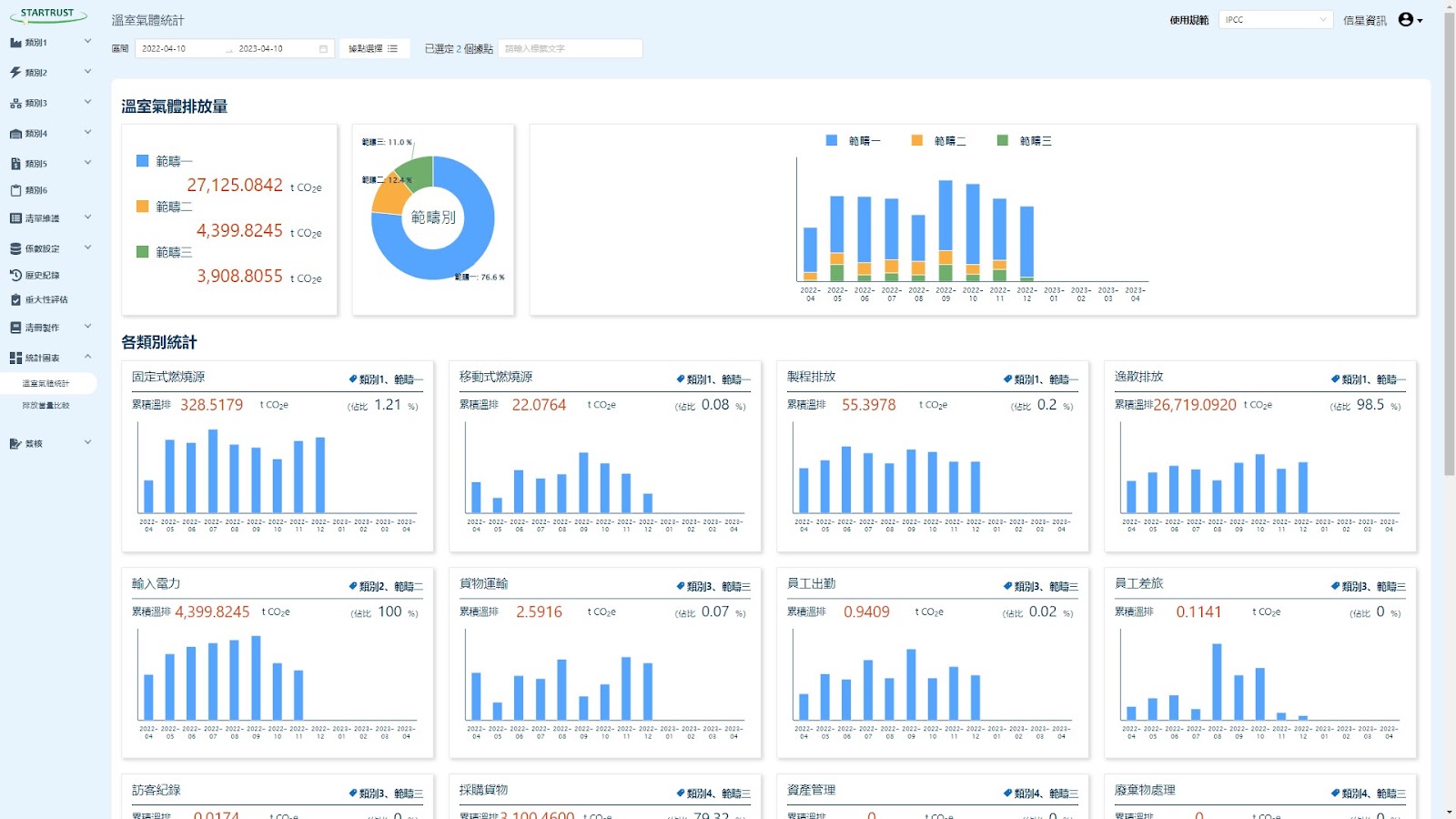Click the tag icon in the 輸入電力 card
This screenshot has width=1456, height=819.
pyautogui.click(x=353, y=587)
